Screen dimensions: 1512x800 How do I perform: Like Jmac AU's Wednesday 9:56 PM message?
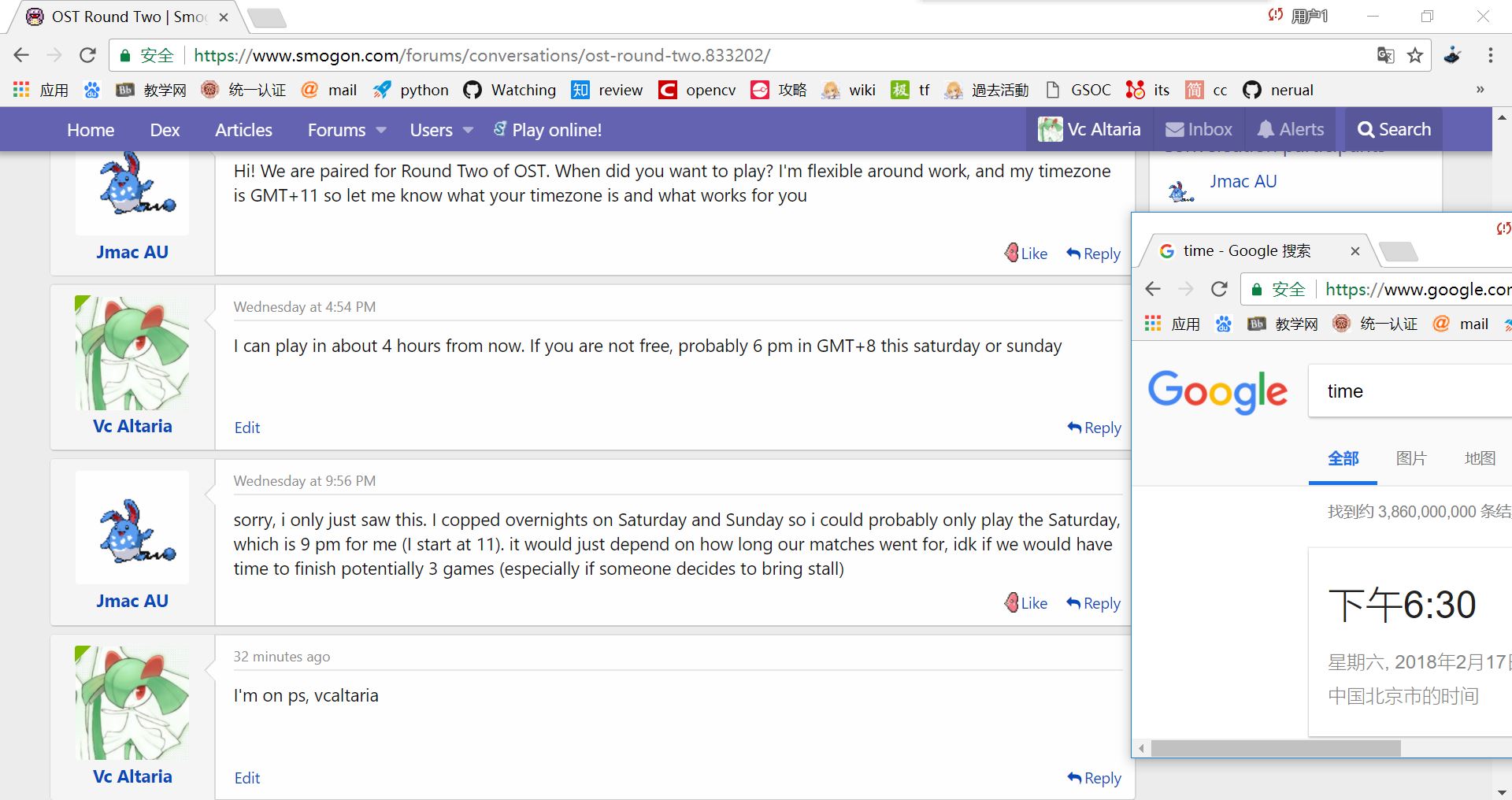pos(1026,603)
